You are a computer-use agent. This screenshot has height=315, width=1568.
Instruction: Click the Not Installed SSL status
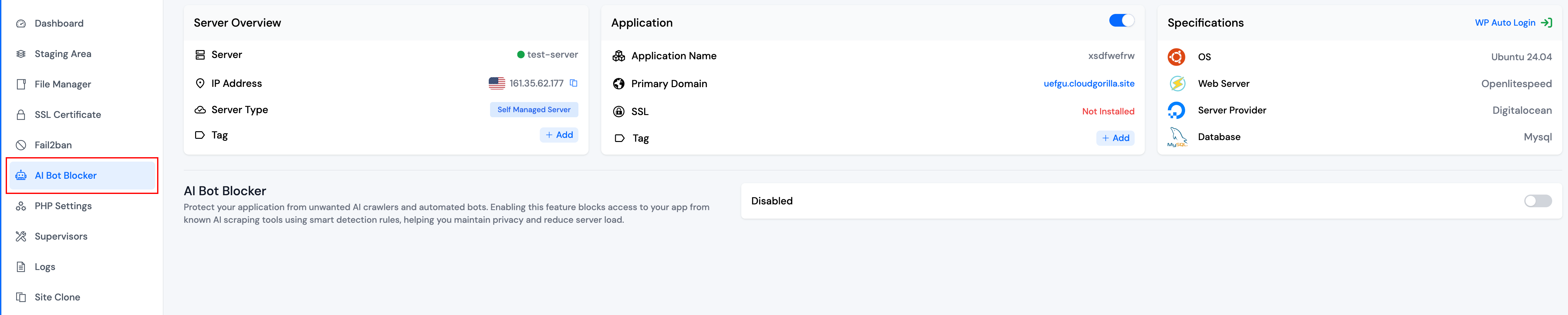pos(1108,112)
